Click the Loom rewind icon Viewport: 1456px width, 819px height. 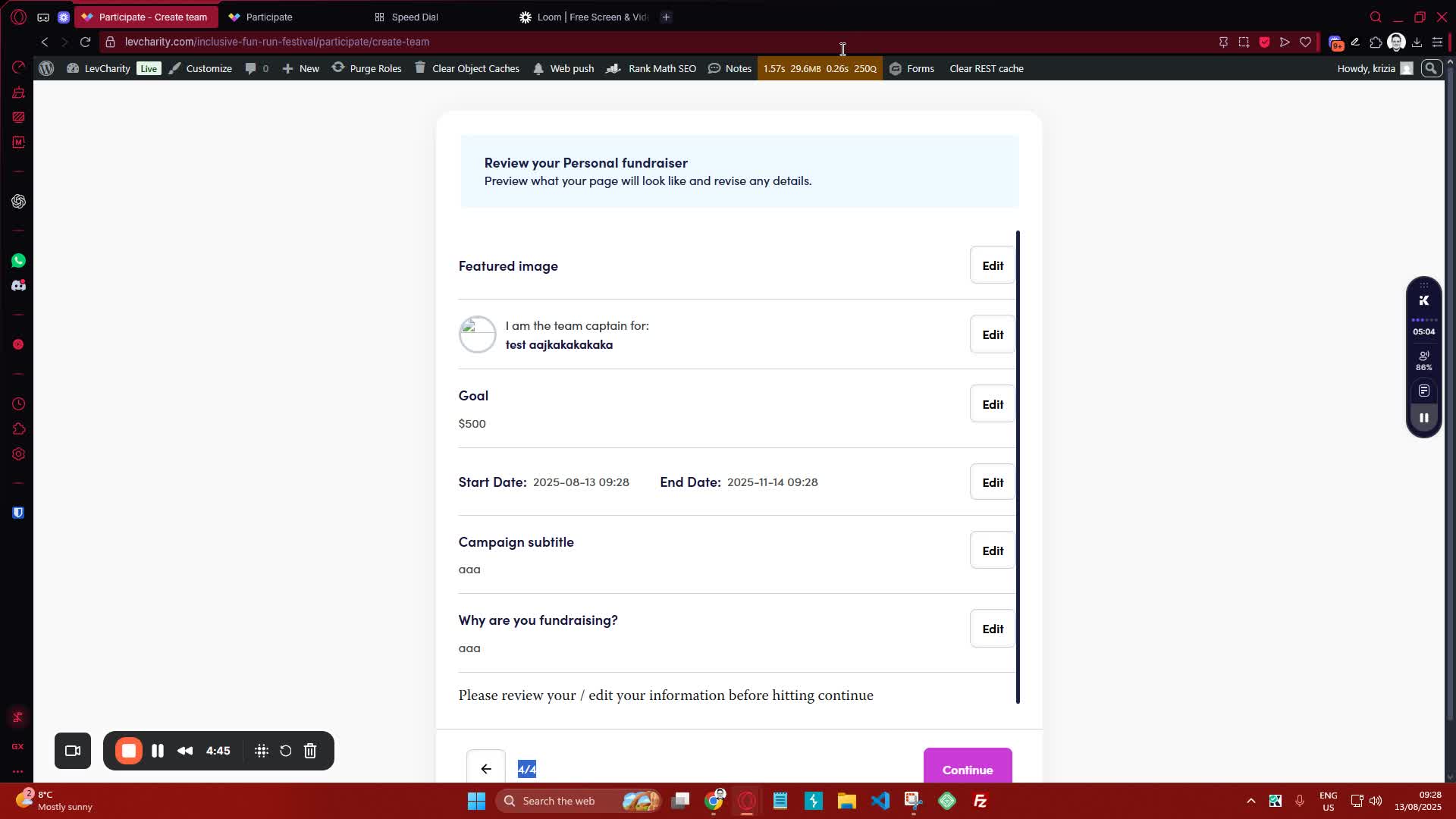pyautogui.click(x=185, y=751)
